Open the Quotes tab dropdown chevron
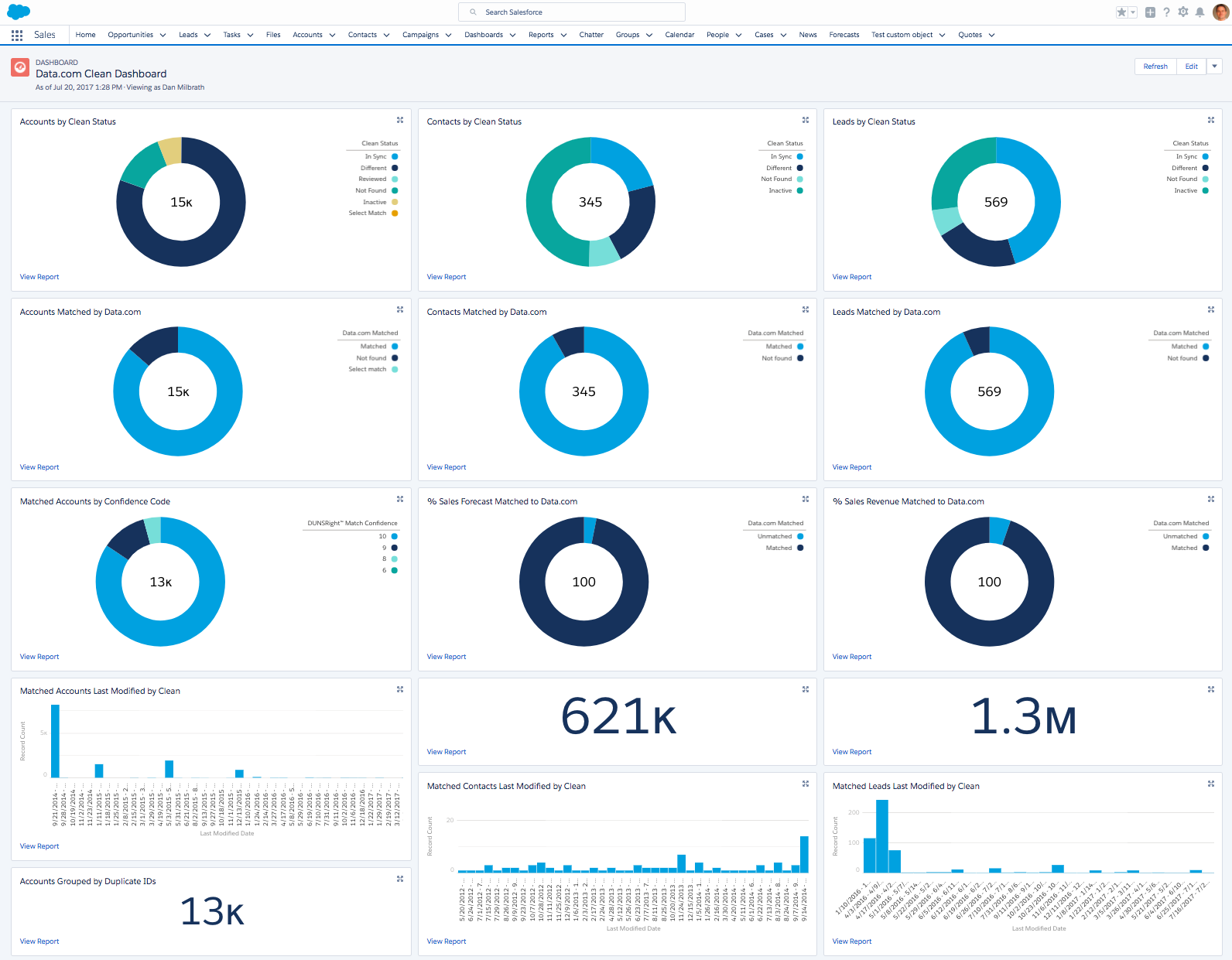The image size is (1232, 960). click(x=991, y=35)
